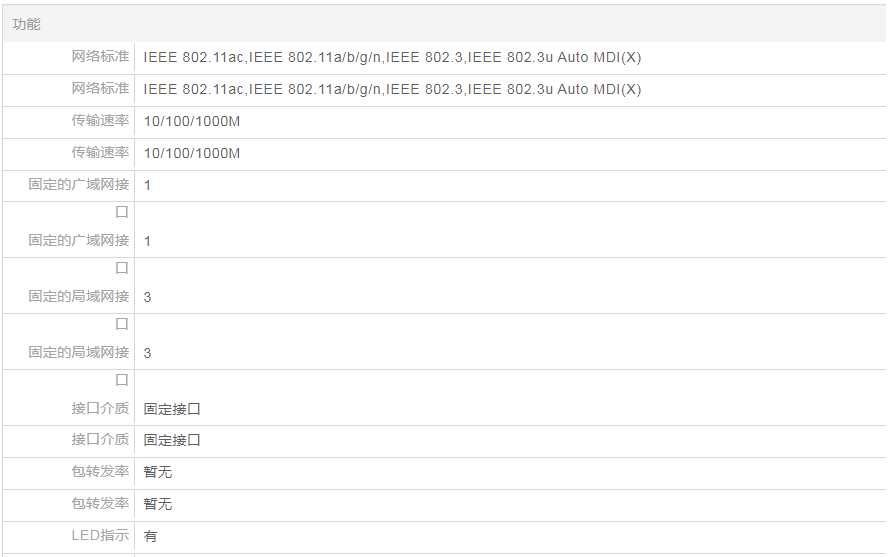
Task: Click the first 接口介质 row label
Action: pos(100,409)
